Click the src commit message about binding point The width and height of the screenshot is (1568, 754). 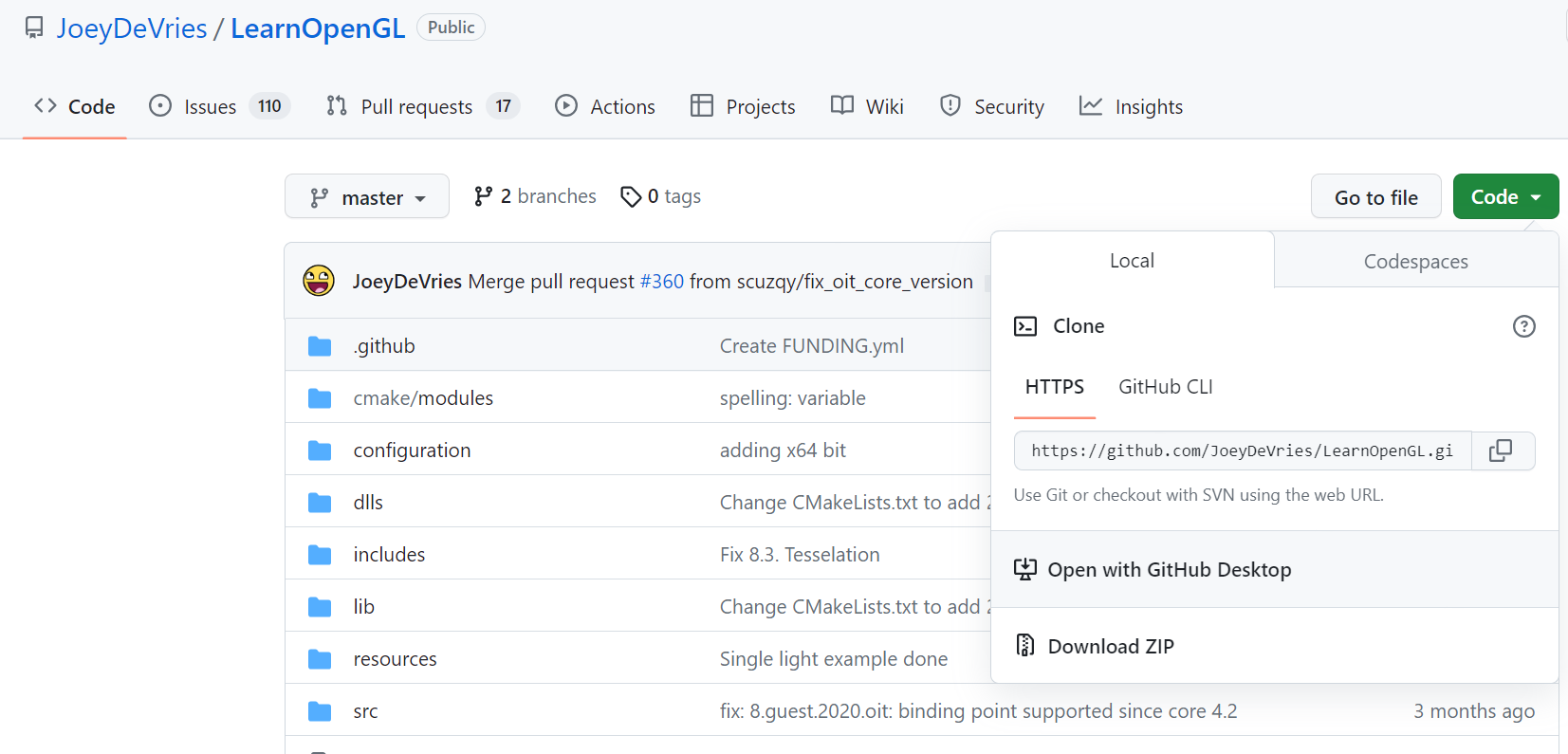[x=978, y=711]
